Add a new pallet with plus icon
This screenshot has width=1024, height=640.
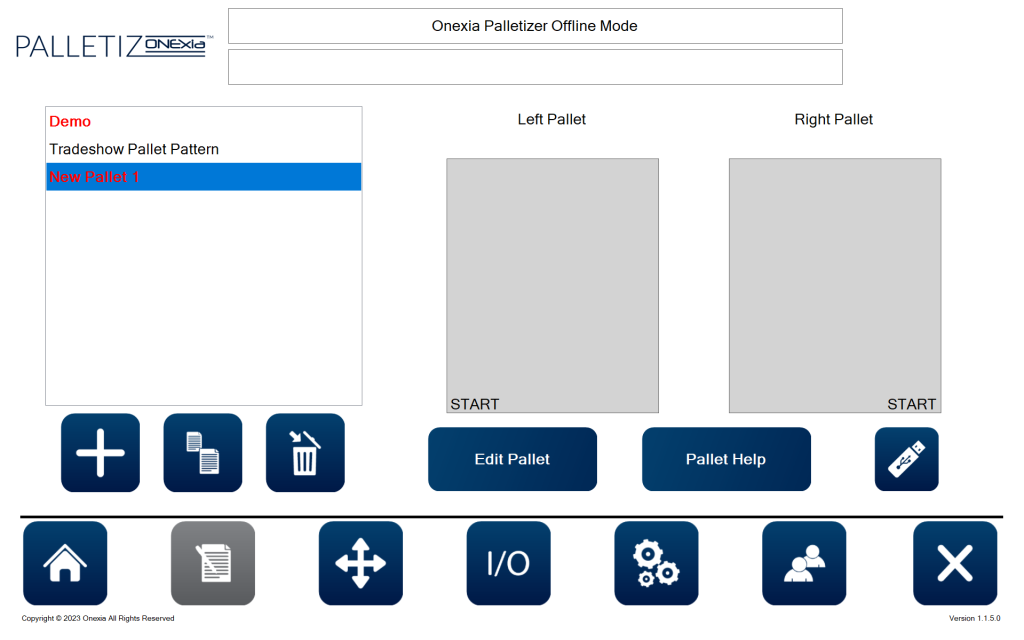click(x=100, y=453)
